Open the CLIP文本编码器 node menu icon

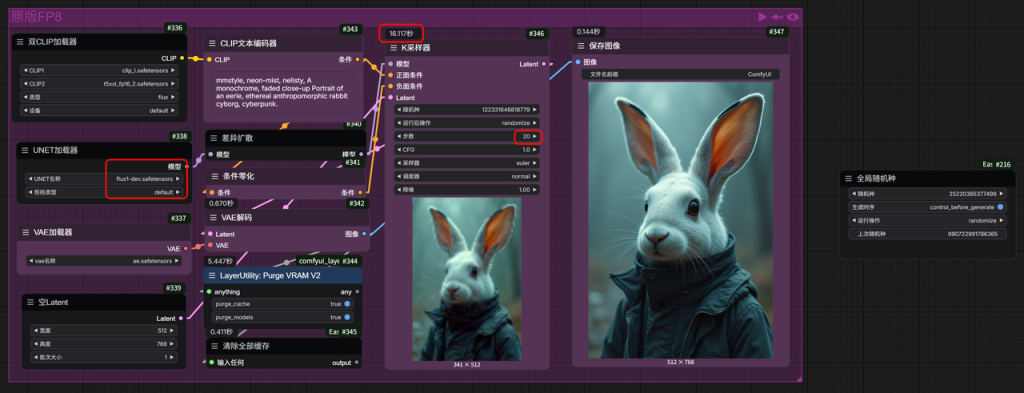(212, 43)
